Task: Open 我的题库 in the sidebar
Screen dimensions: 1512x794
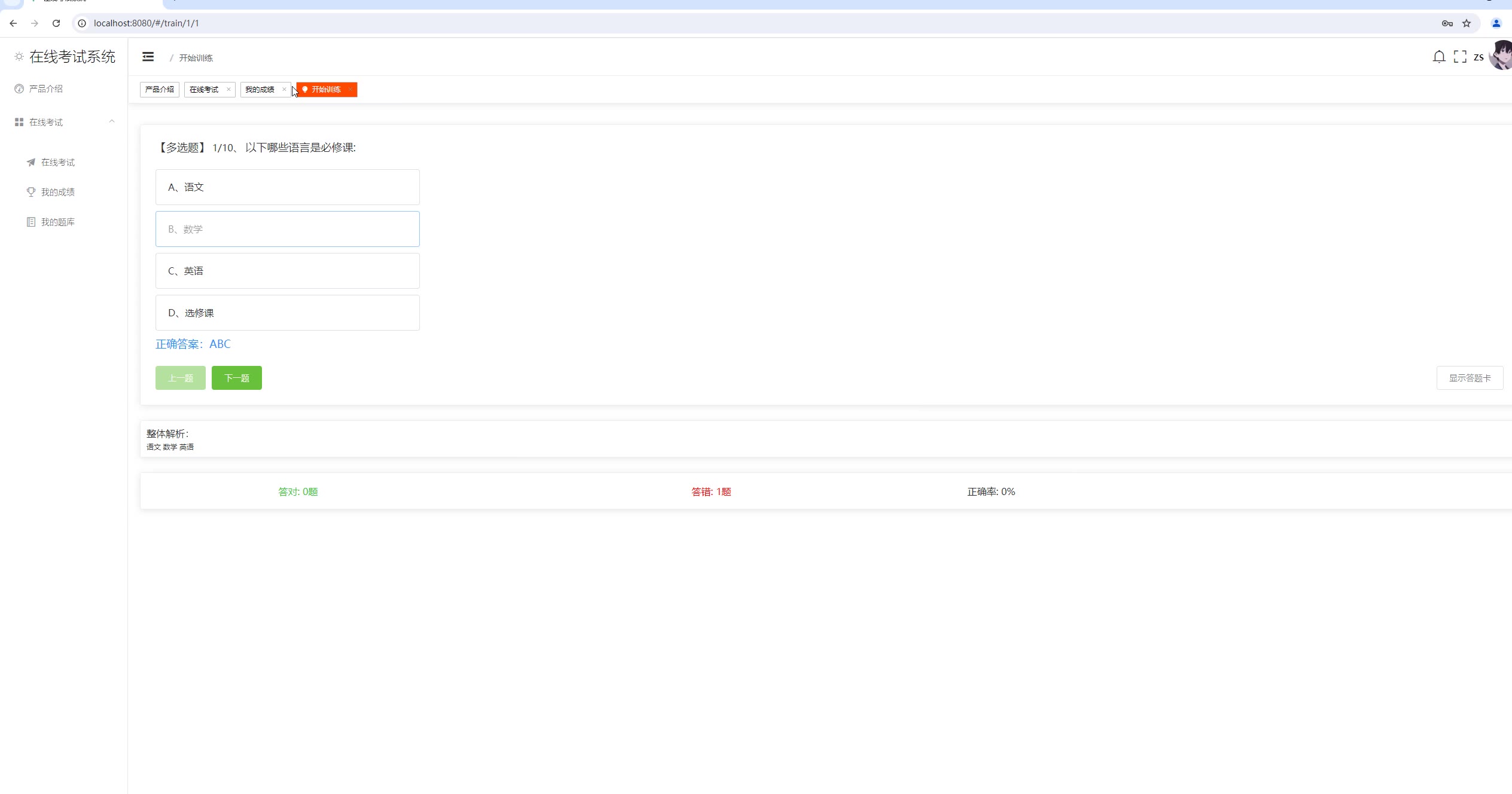Action: click(x=57, y=222)
